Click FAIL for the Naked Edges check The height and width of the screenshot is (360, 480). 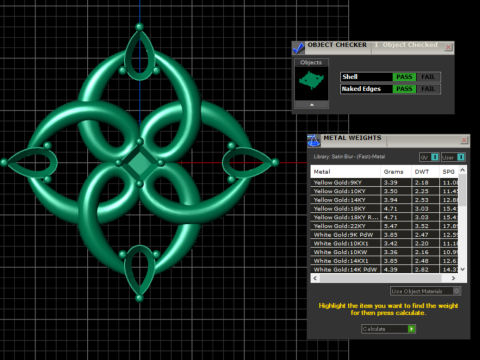pyautogui.click(x=428, y=89)
